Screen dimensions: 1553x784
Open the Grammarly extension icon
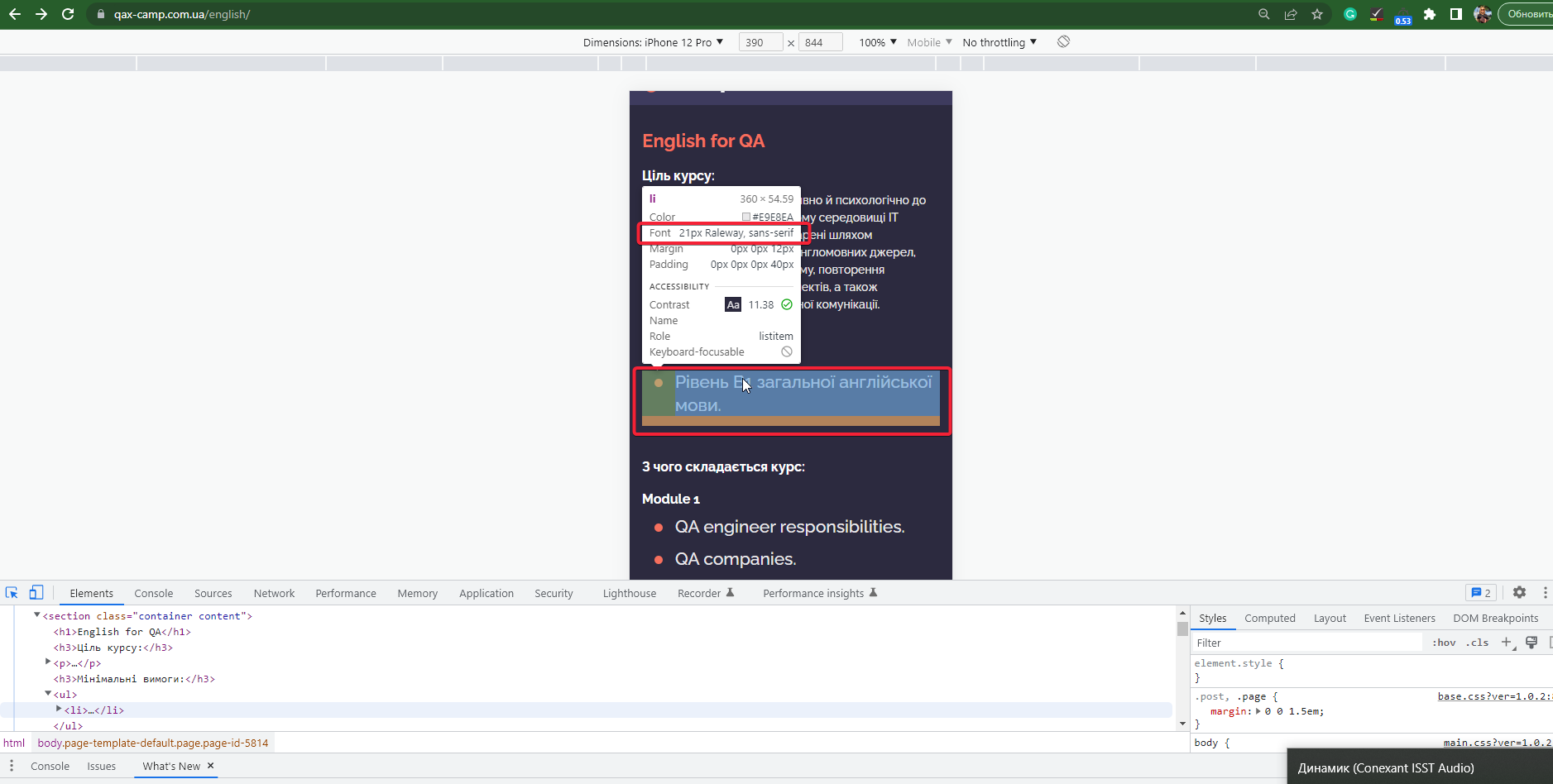coord(1350,14)
